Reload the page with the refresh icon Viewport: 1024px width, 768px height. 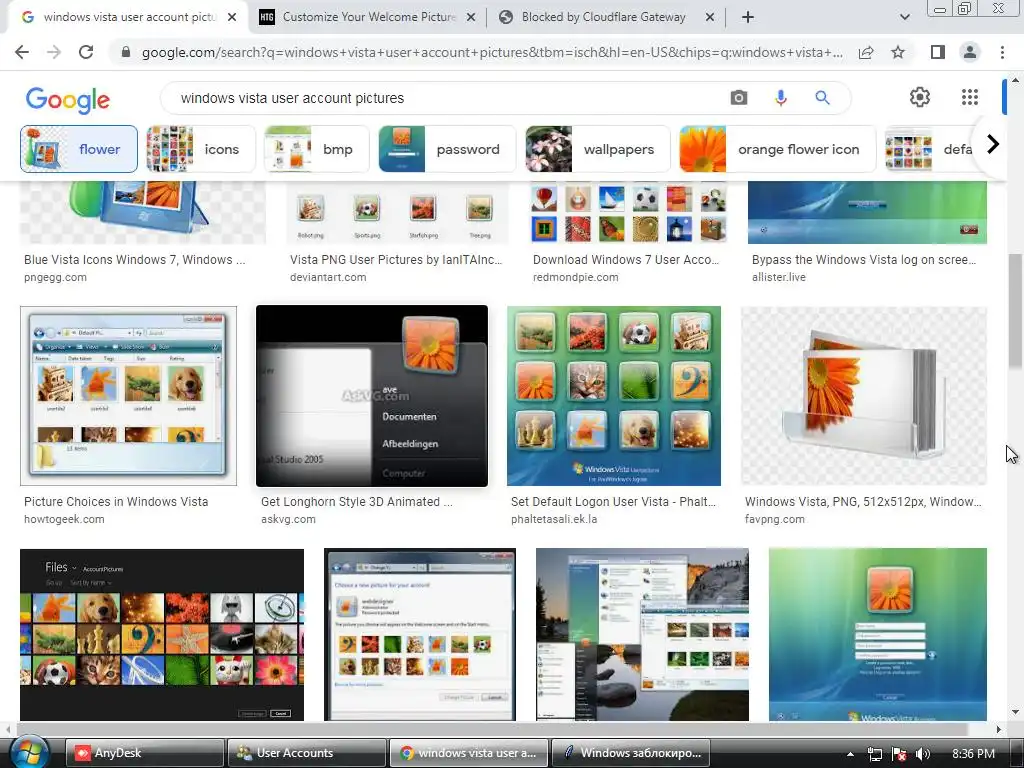[x=86, y=52]
